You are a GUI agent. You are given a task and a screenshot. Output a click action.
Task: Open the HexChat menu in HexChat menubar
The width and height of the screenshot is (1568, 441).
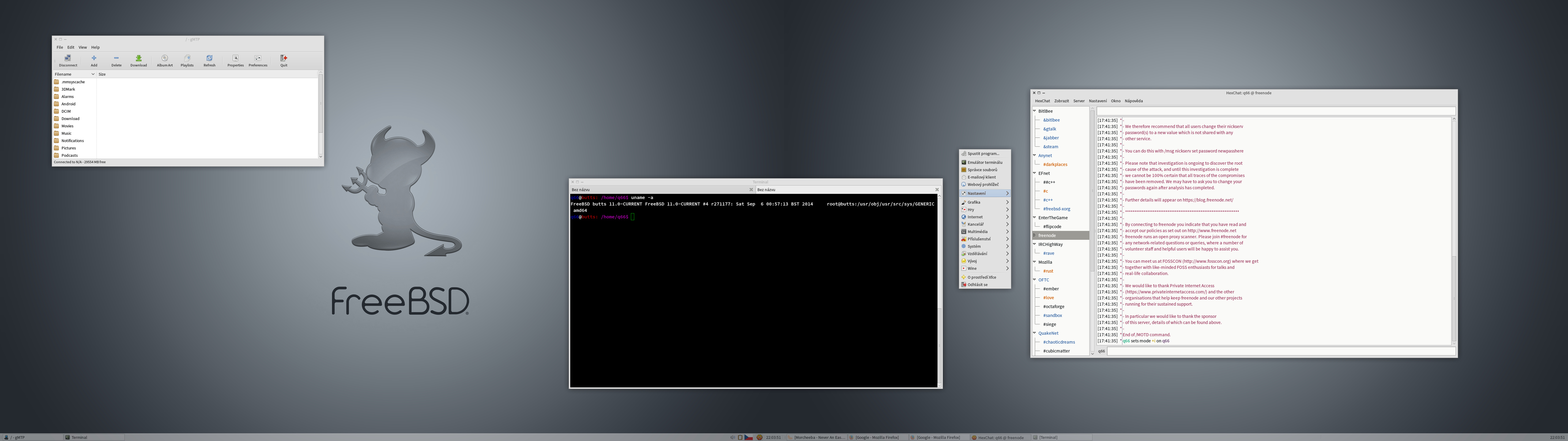[x=1042, y=101]
